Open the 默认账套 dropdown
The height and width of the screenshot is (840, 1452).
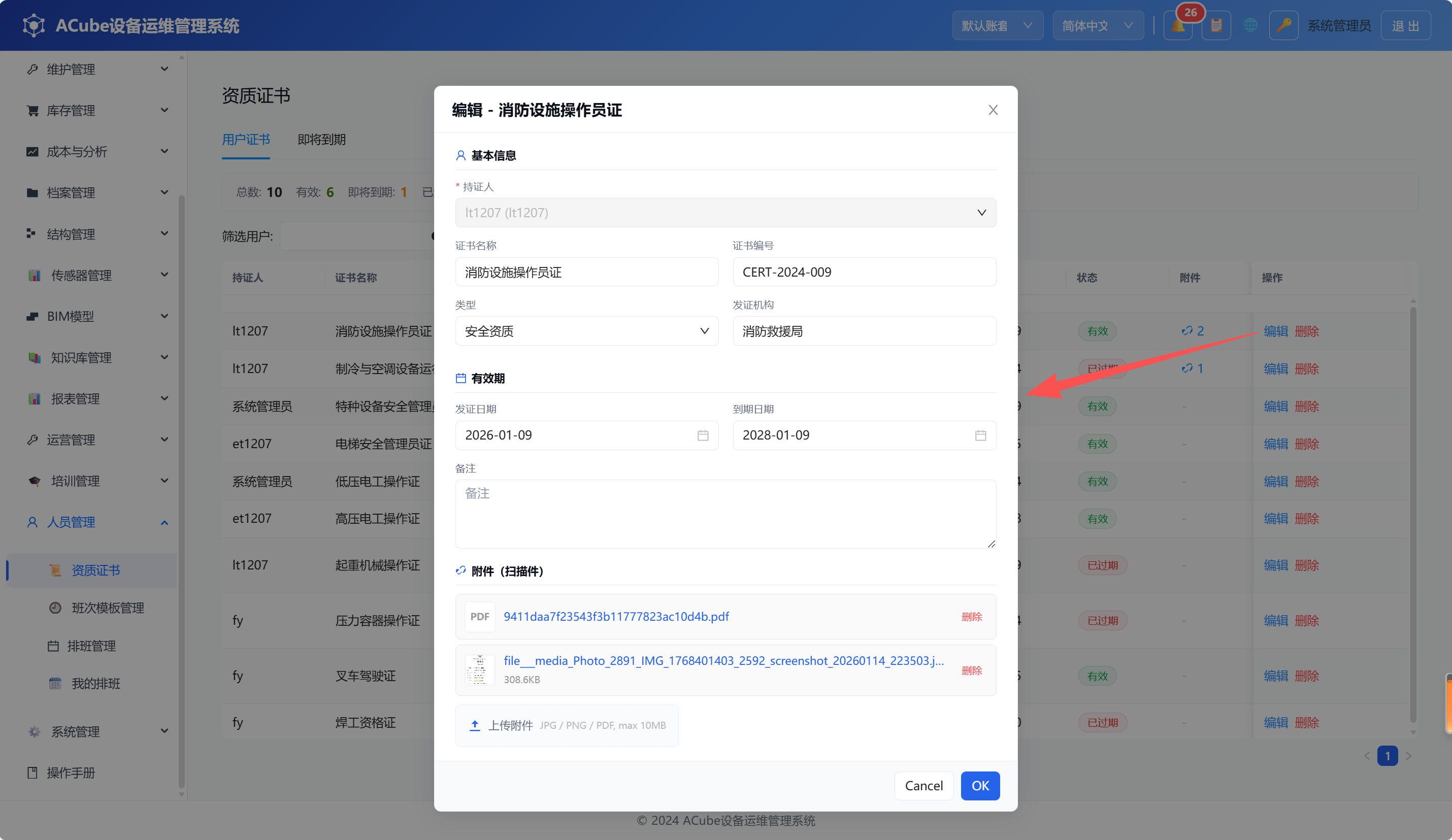(x=998, y=26)
